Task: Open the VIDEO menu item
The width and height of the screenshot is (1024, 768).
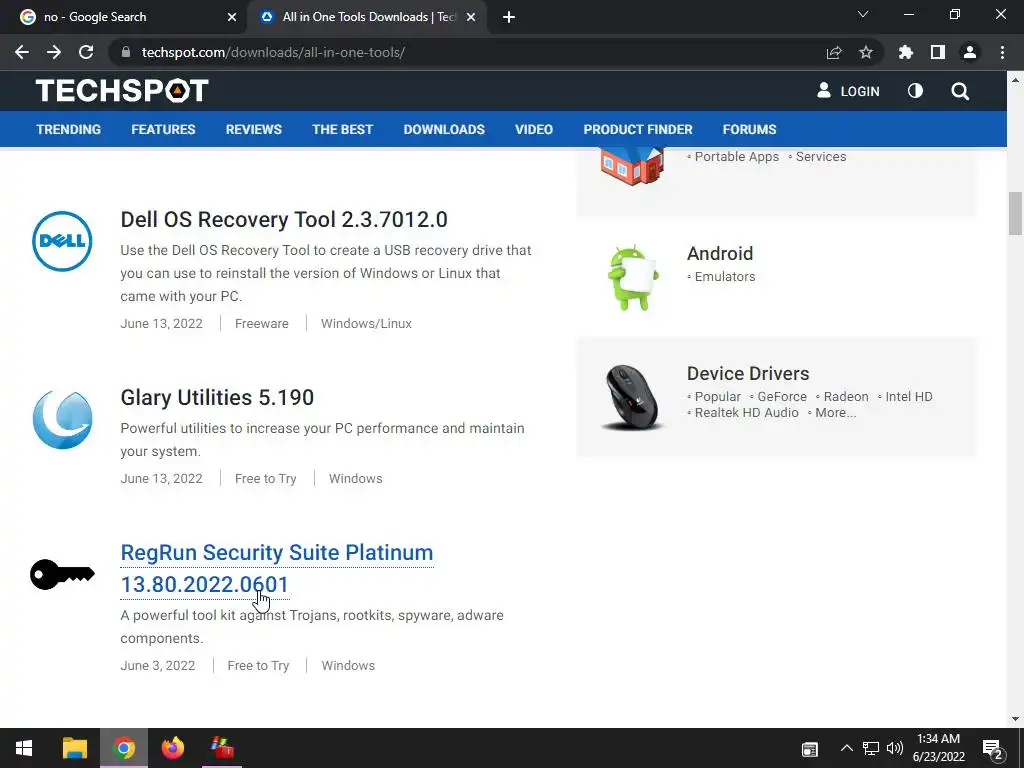Action: 534,129
